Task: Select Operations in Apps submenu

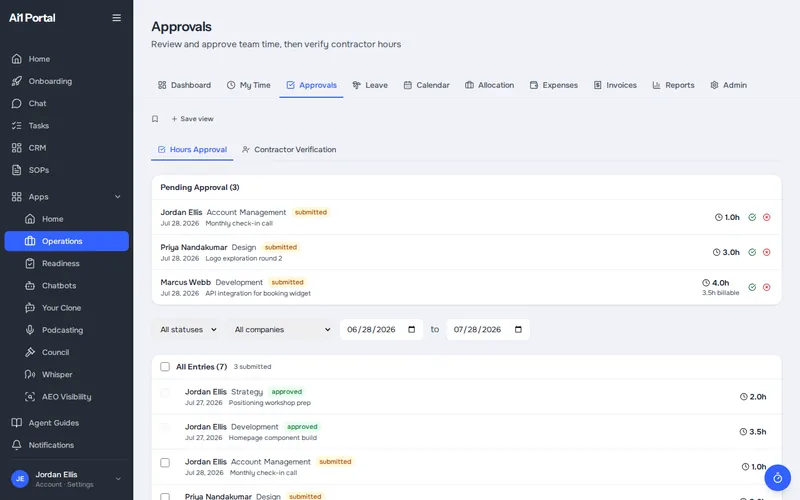Action: click(66, 241)
